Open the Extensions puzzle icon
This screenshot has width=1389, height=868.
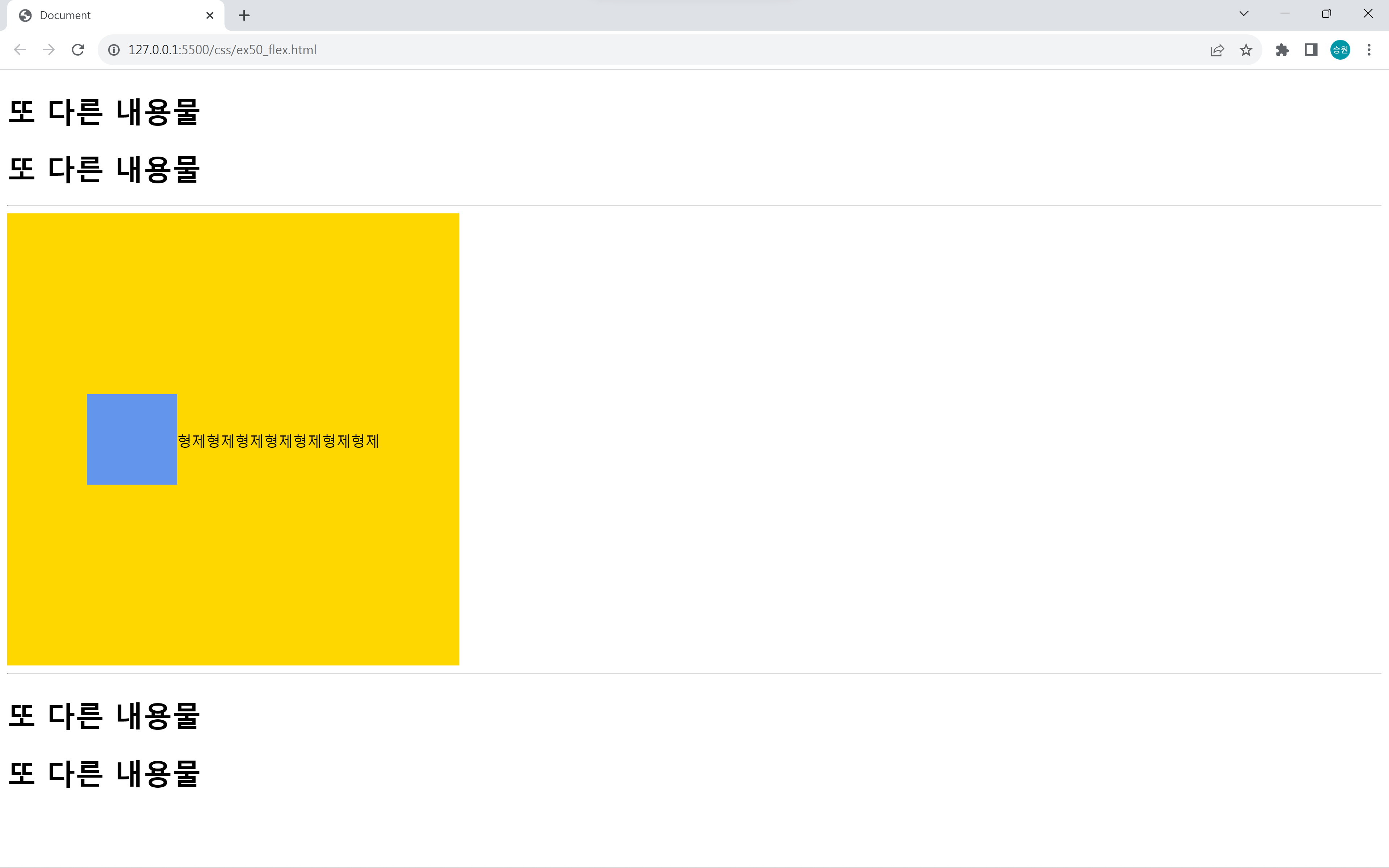(x=1282, y=50)
